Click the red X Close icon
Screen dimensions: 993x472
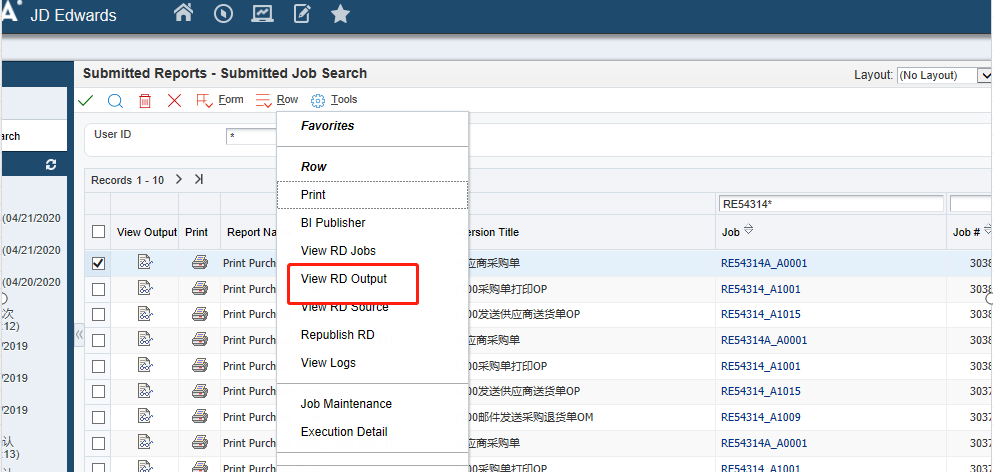[x=174, y=100]
